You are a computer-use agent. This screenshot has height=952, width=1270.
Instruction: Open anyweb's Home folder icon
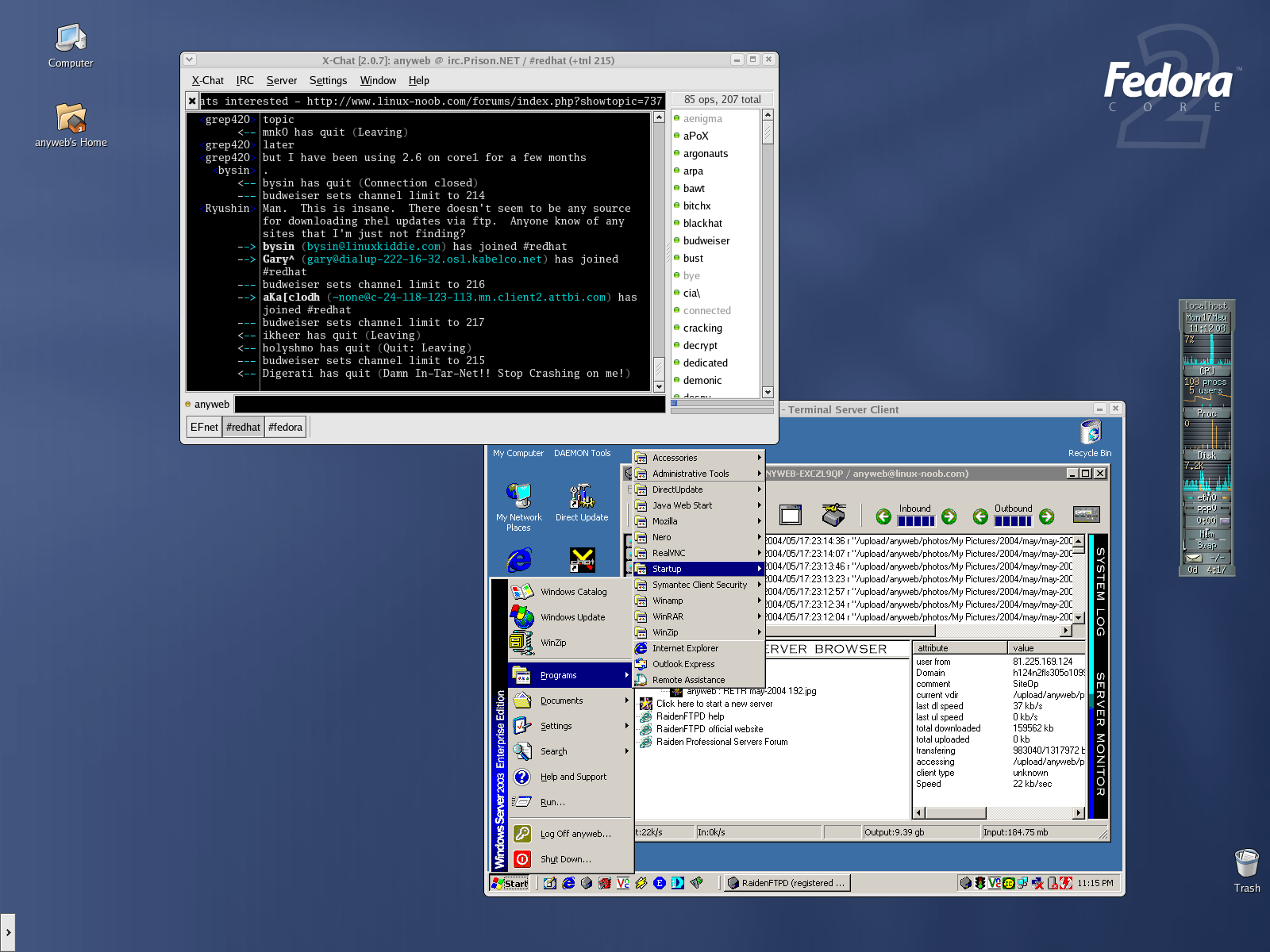click(71, 125)
